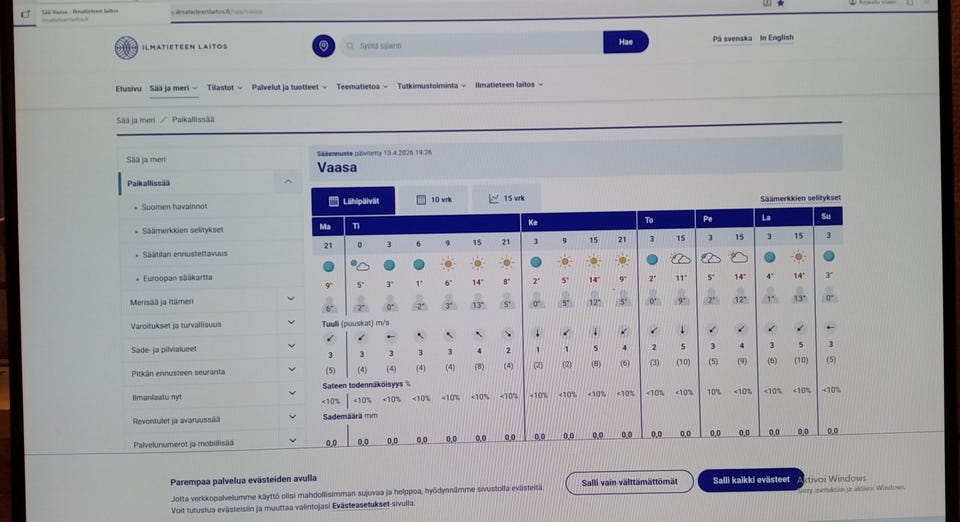Open Säämerkkien selitykset sidebar link
960x522 pixels.
coord(182,230)
